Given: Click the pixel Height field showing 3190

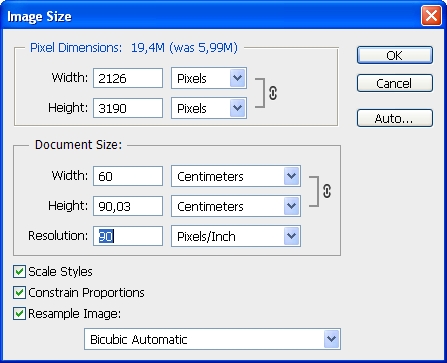Looking at the screenshot, I should [128, 108].
